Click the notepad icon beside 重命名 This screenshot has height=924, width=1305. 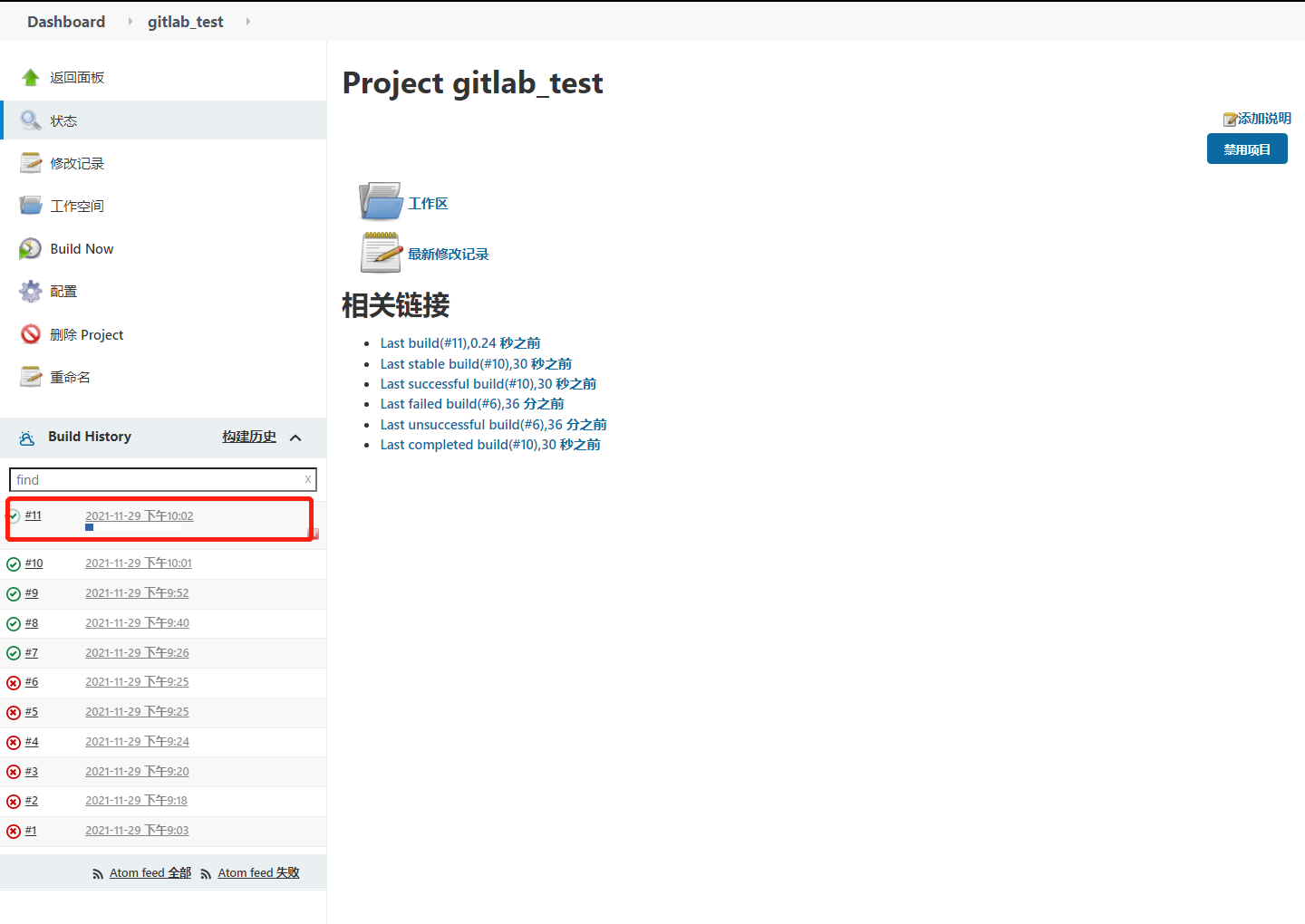coord(31,377)
